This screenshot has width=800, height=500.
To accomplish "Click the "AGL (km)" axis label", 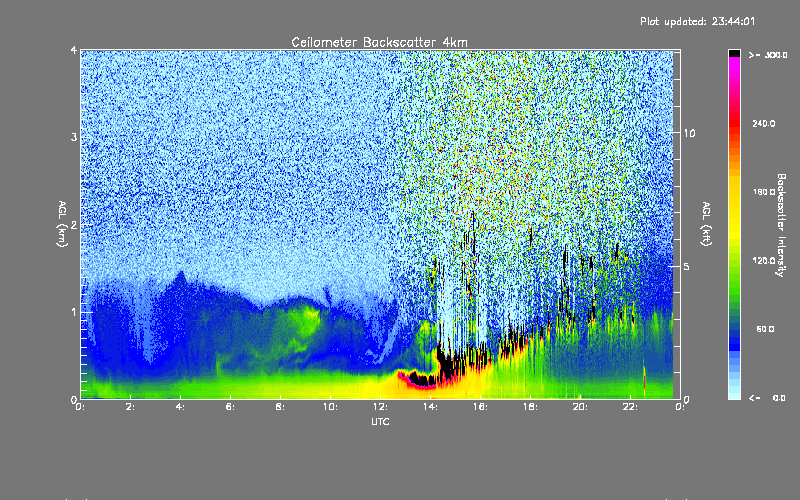I will pyautogui.click(x=62, y=224).
